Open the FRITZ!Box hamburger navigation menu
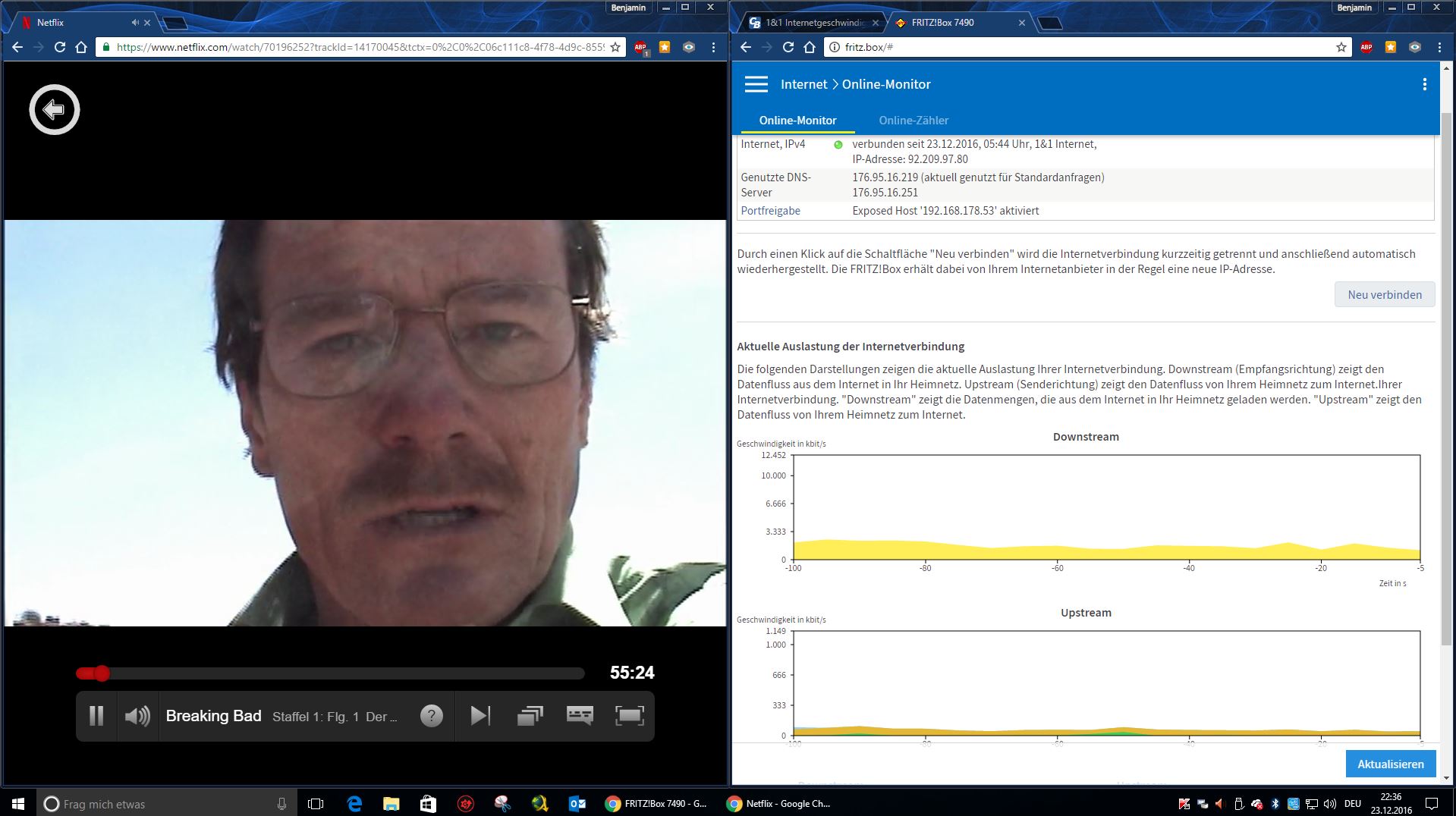Image resolution: width=1456 pixels, height=816 pixels. pyautogui.click(x=756, y=84)
